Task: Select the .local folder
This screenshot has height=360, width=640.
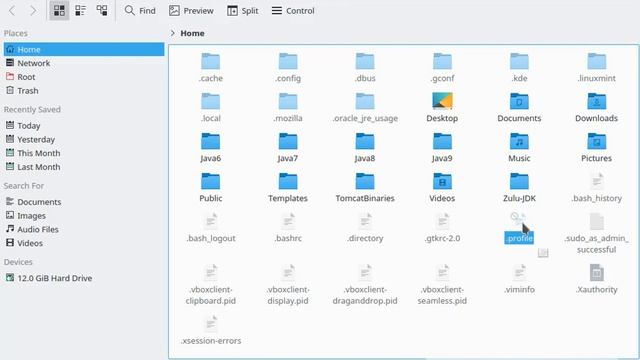Action: pyautogui.click(x=211, y=108)
